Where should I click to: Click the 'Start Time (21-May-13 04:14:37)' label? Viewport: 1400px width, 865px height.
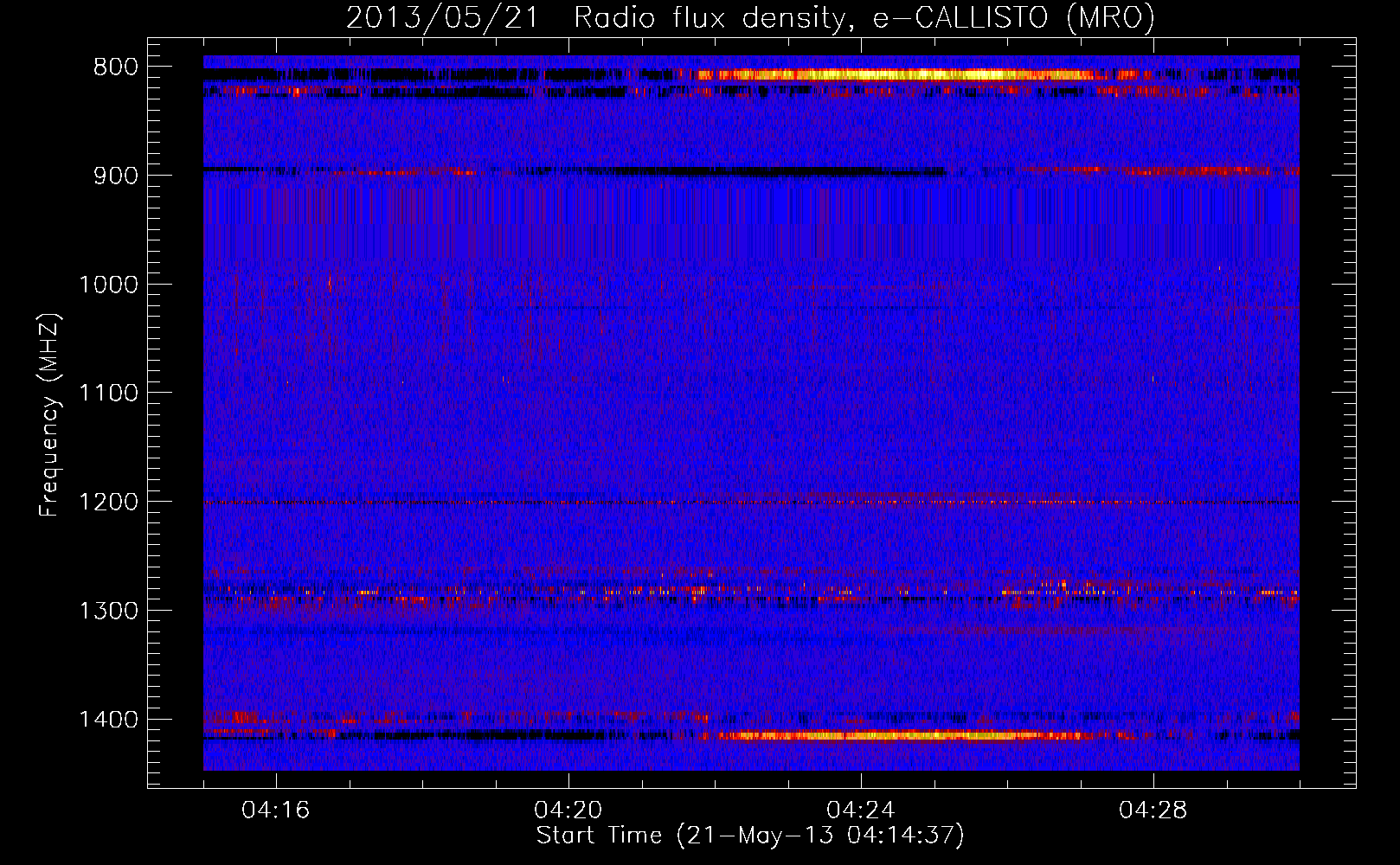coord(750,836)
